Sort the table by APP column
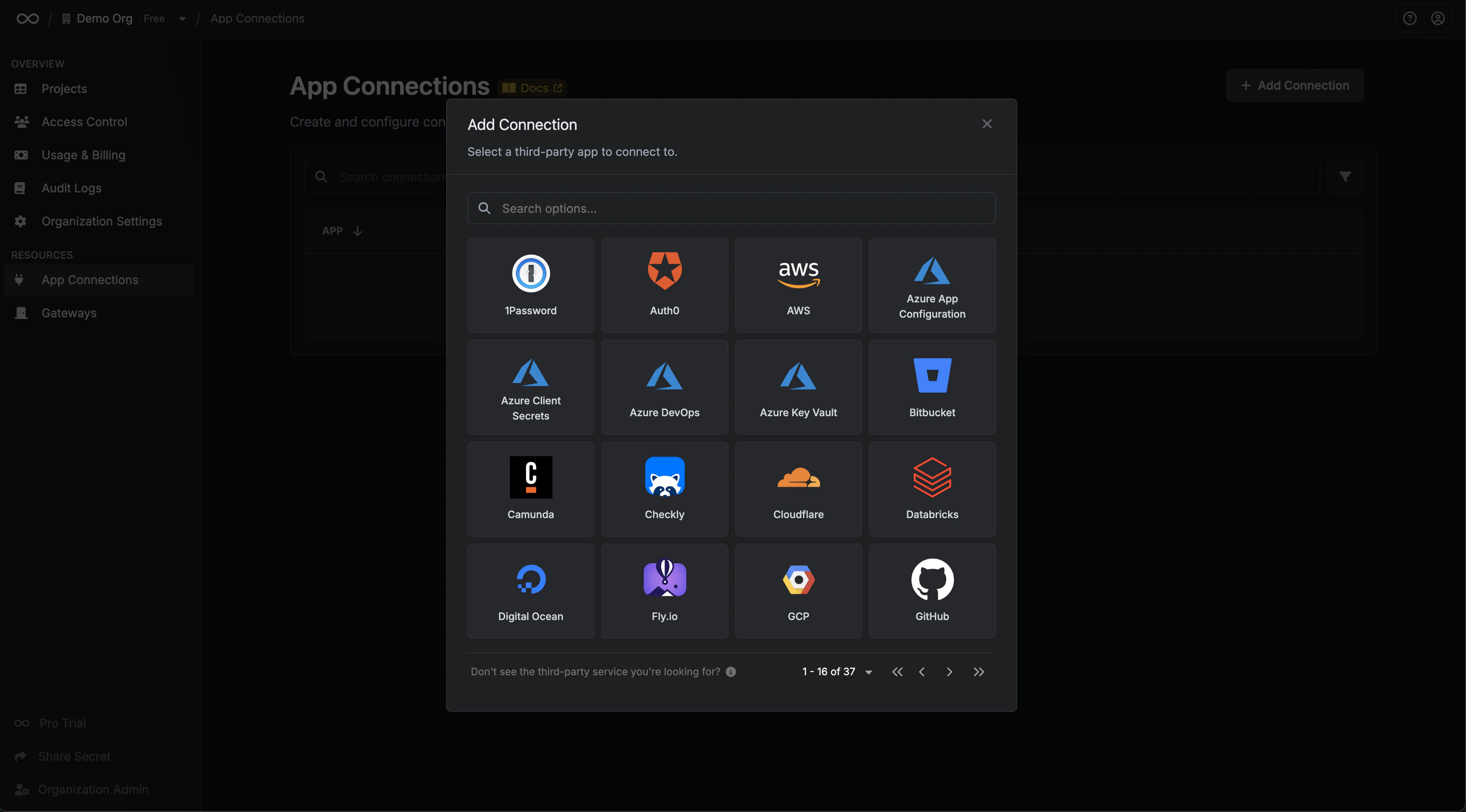 coord(342,231)
